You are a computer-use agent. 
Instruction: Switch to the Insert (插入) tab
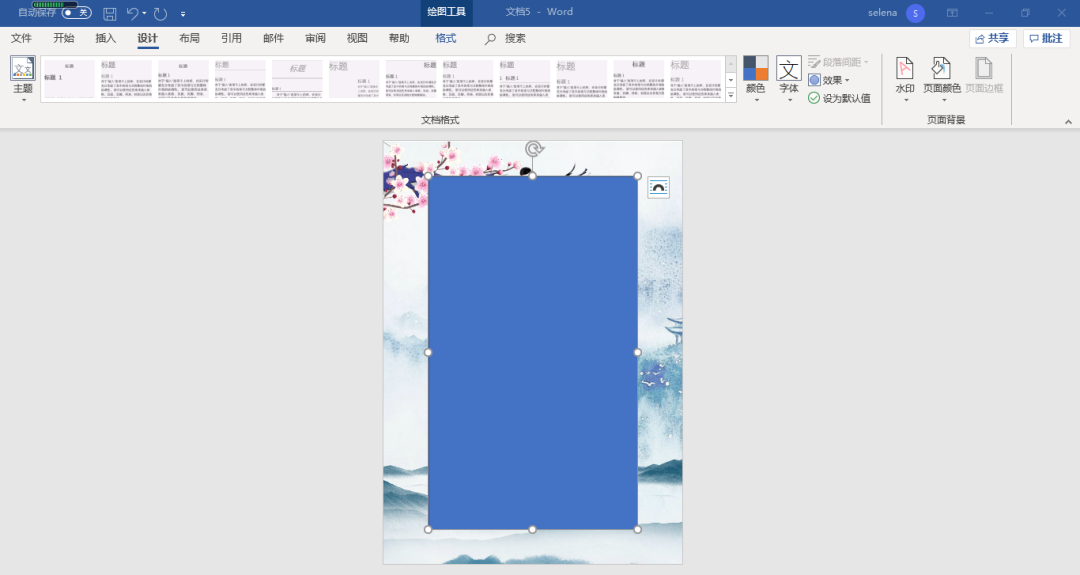[105, 38]
